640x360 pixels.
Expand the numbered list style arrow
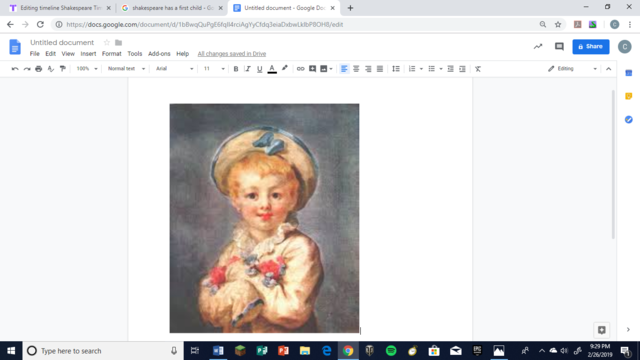tap(421, 69)
